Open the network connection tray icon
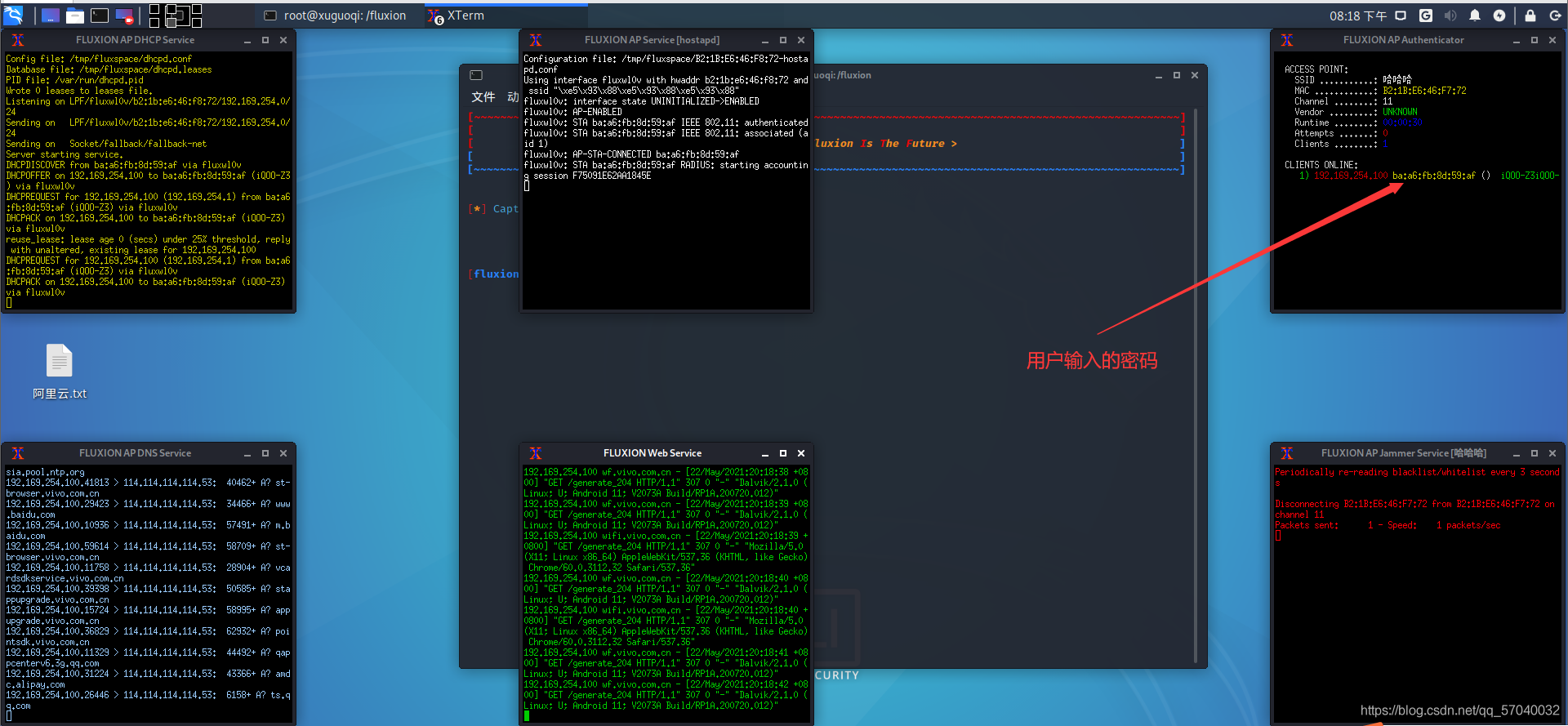Viewport: 1568px width, 726px height. pyautogui.click(x=1401, y=16)
